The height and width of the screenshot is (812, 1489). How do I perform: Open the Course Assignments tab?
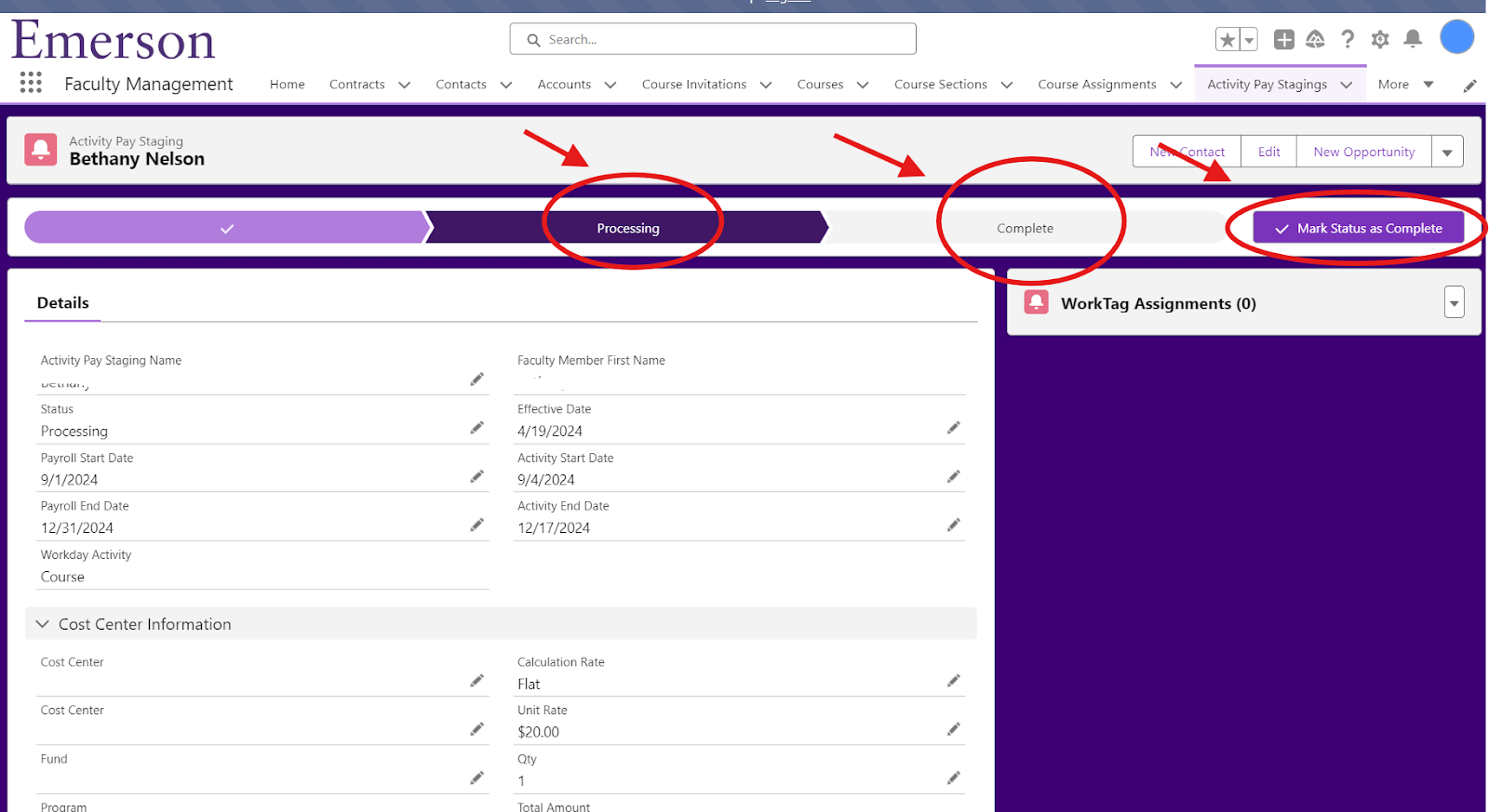pos(1097,84)
